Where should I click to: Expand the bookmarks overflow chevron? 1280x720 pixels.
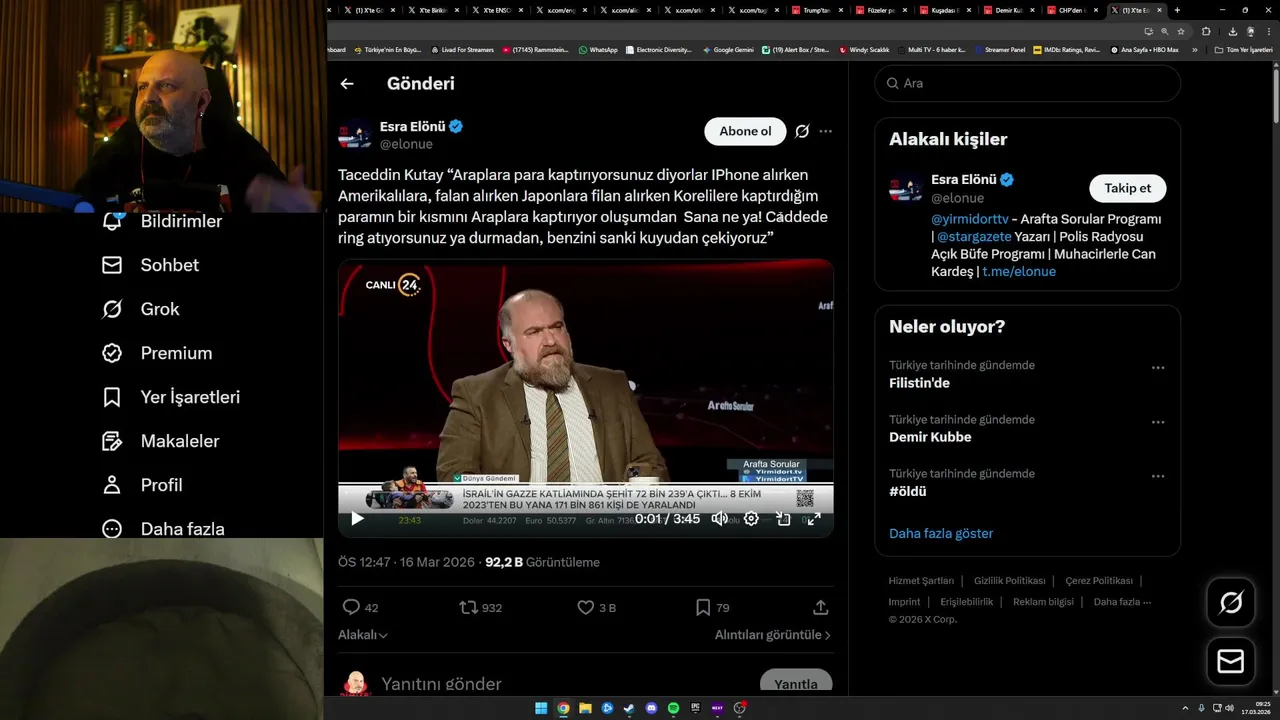pos(1194,49)
